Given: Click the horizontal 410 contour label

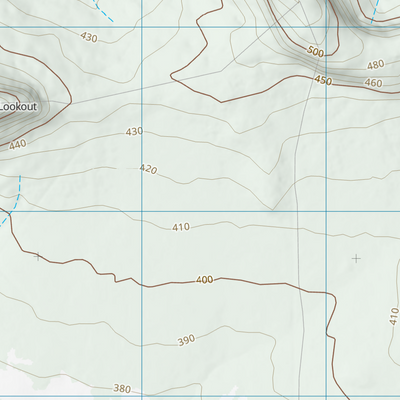Looking at the screenshot, I should (181, 227).
